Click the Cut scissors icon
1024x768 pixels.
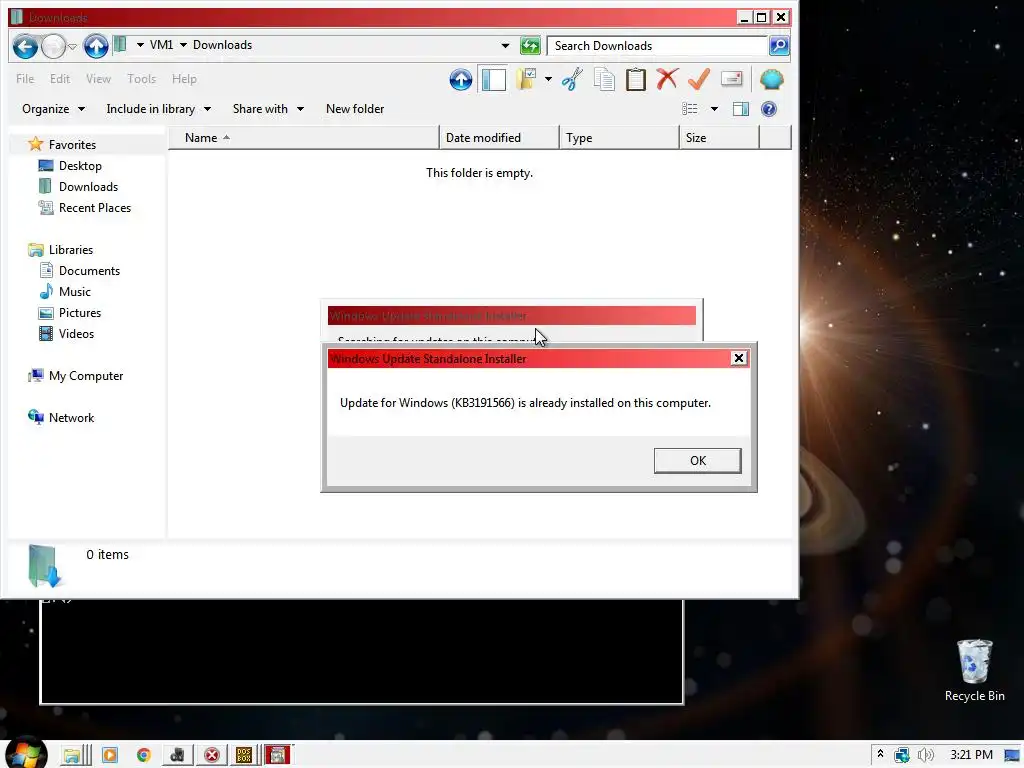click(572, 80)
